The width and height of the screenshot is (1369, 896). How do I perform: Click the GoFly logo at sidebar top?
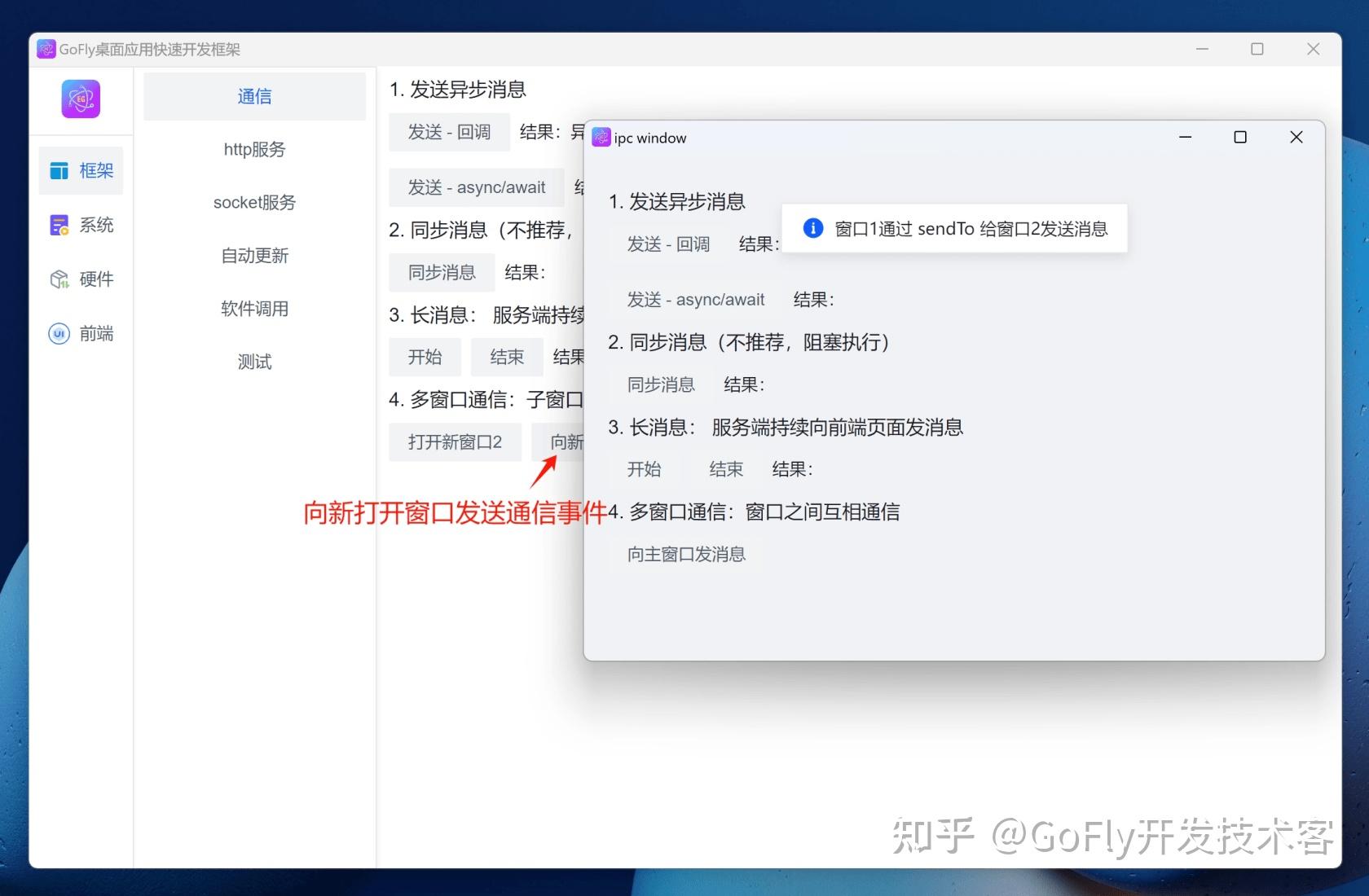point(79,99)
